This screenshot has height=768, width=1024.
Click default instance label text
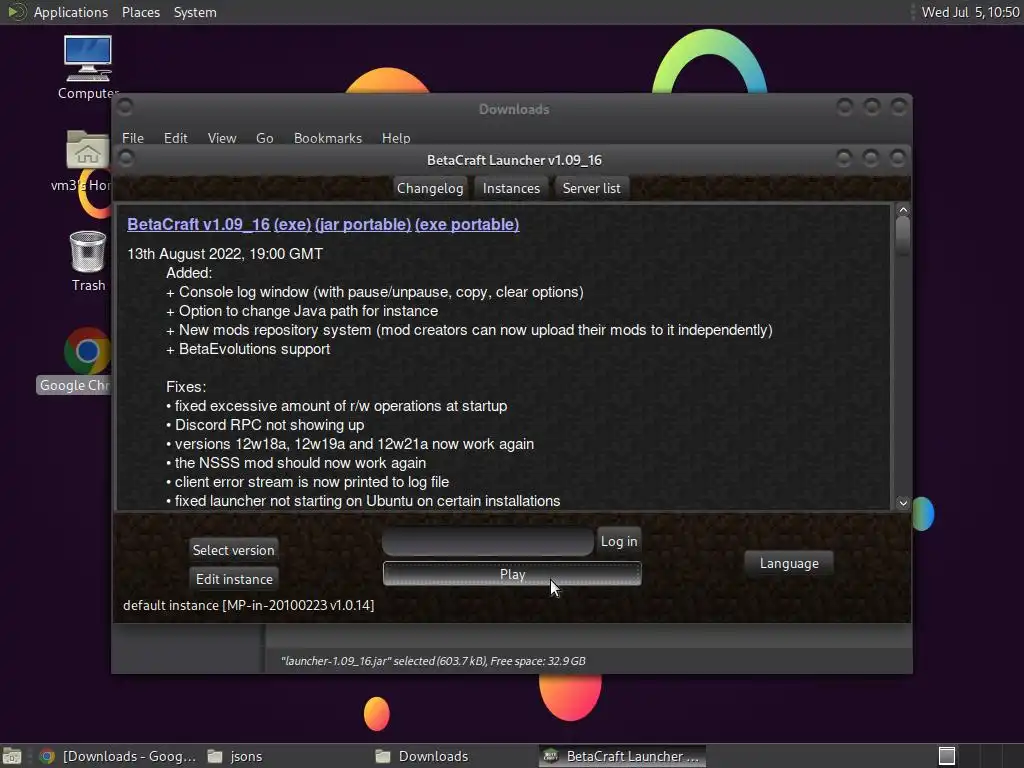(248, 605)
